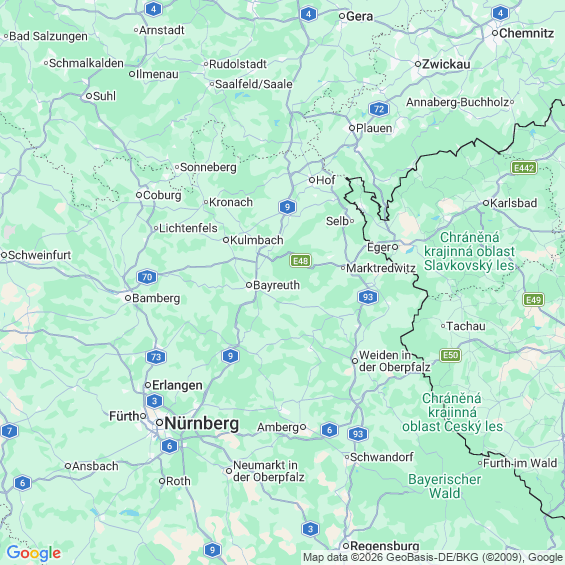This screenshot has height=565, width=565.
Task: Click the A93 highway shield near Schwandorf
Action: coord(357,434)
